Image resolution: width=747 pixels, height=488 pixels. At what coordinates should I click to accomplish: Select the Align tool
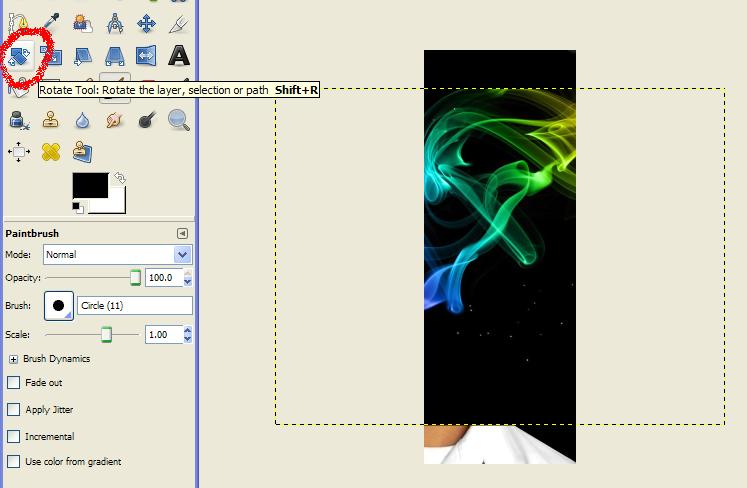point(19,152)
